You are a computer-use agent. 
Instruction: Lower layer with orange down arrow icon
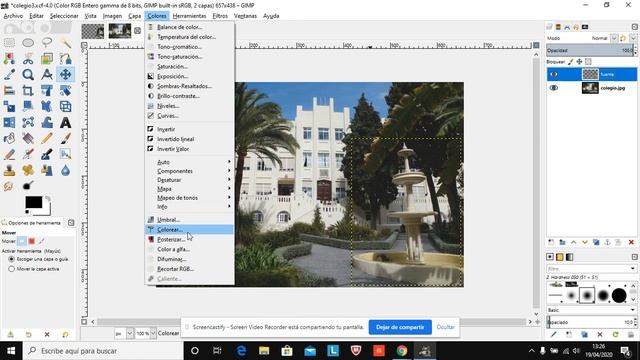[x=584, y=242]
